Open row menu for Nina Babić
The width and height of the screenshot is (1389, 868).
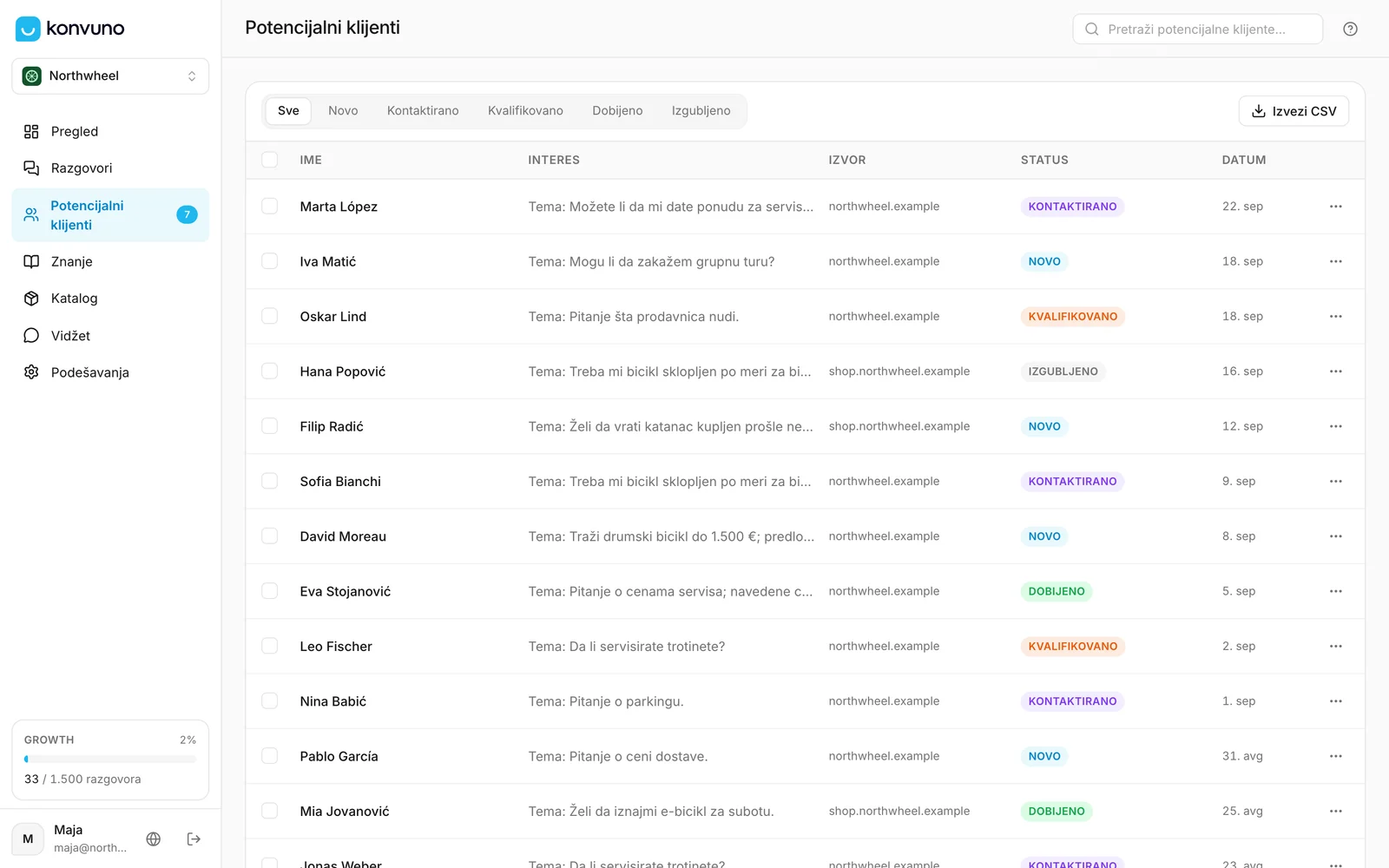coord(1336,701)
